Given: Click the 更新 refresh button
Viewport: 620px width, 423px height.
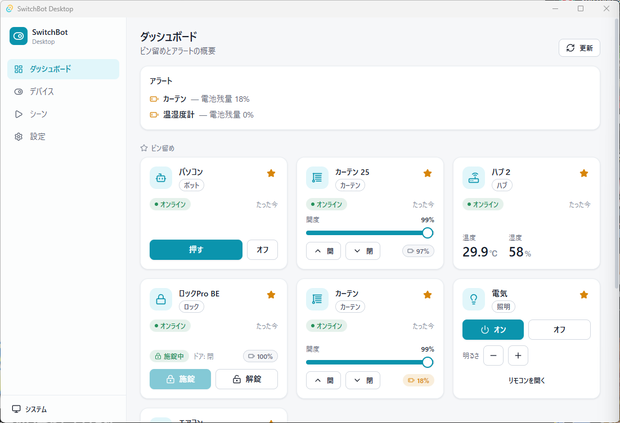Looking at the screenshot, I should pyautogui.click(x=579, y=48).
